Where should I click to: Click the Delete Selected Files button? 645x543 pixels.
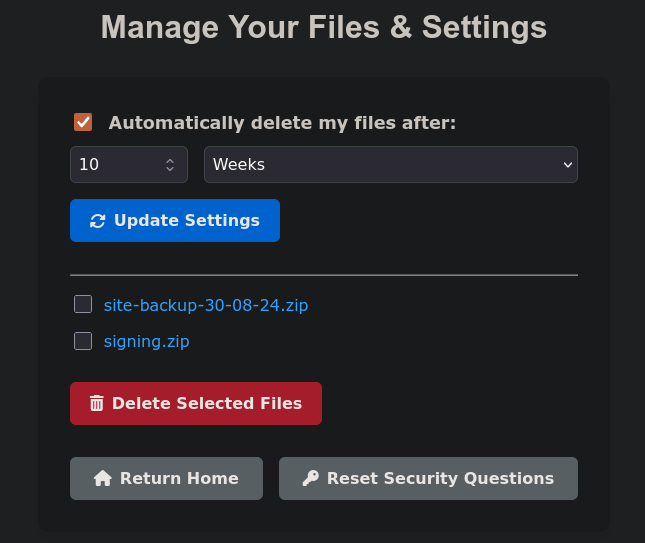click(196, 404)
